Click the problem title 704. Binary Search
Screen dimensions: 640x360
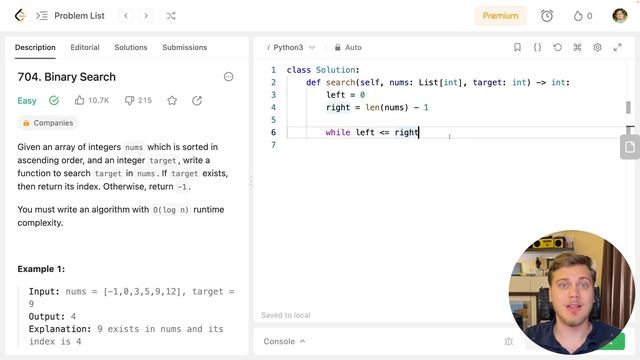(67, 77)
